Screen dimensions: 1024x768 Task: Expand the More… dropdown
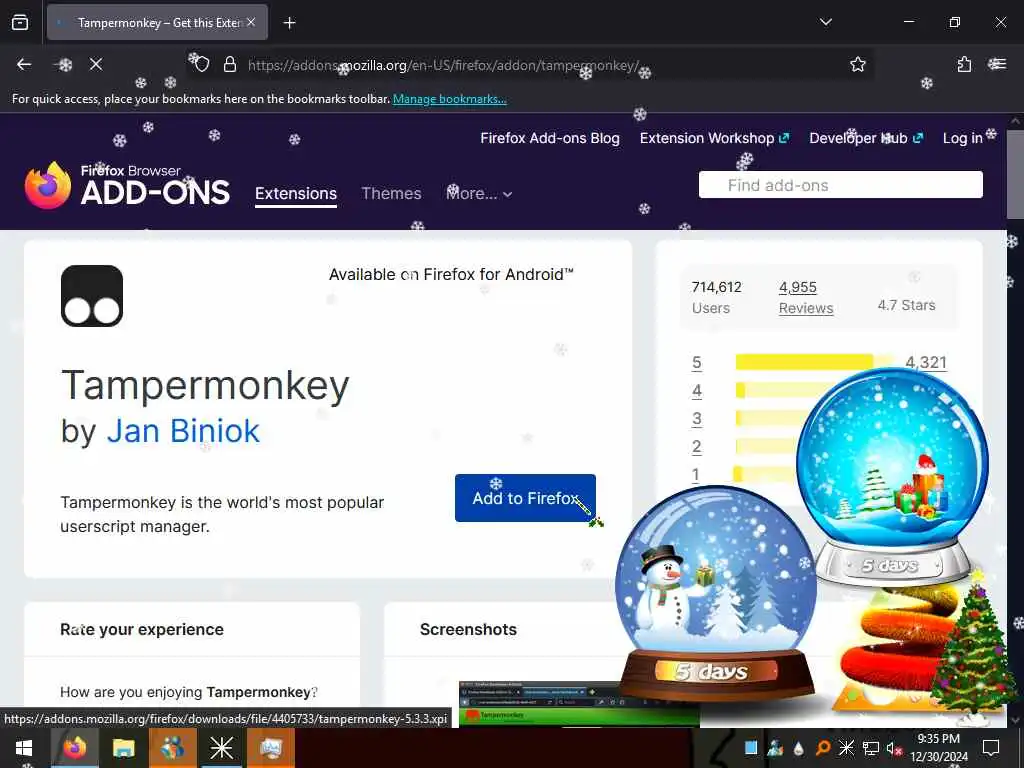click(479, 193)
